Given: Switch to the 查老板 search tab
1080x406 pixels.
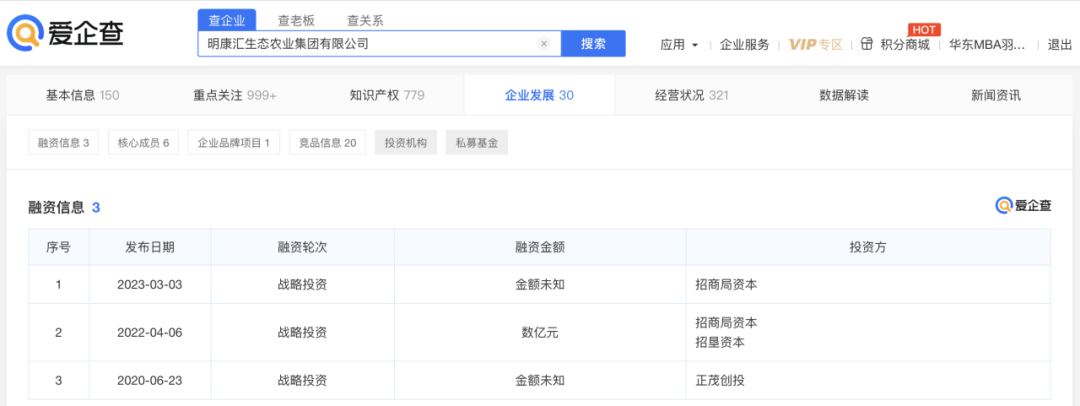Looking at the screenshot, I should click(295, 20).
